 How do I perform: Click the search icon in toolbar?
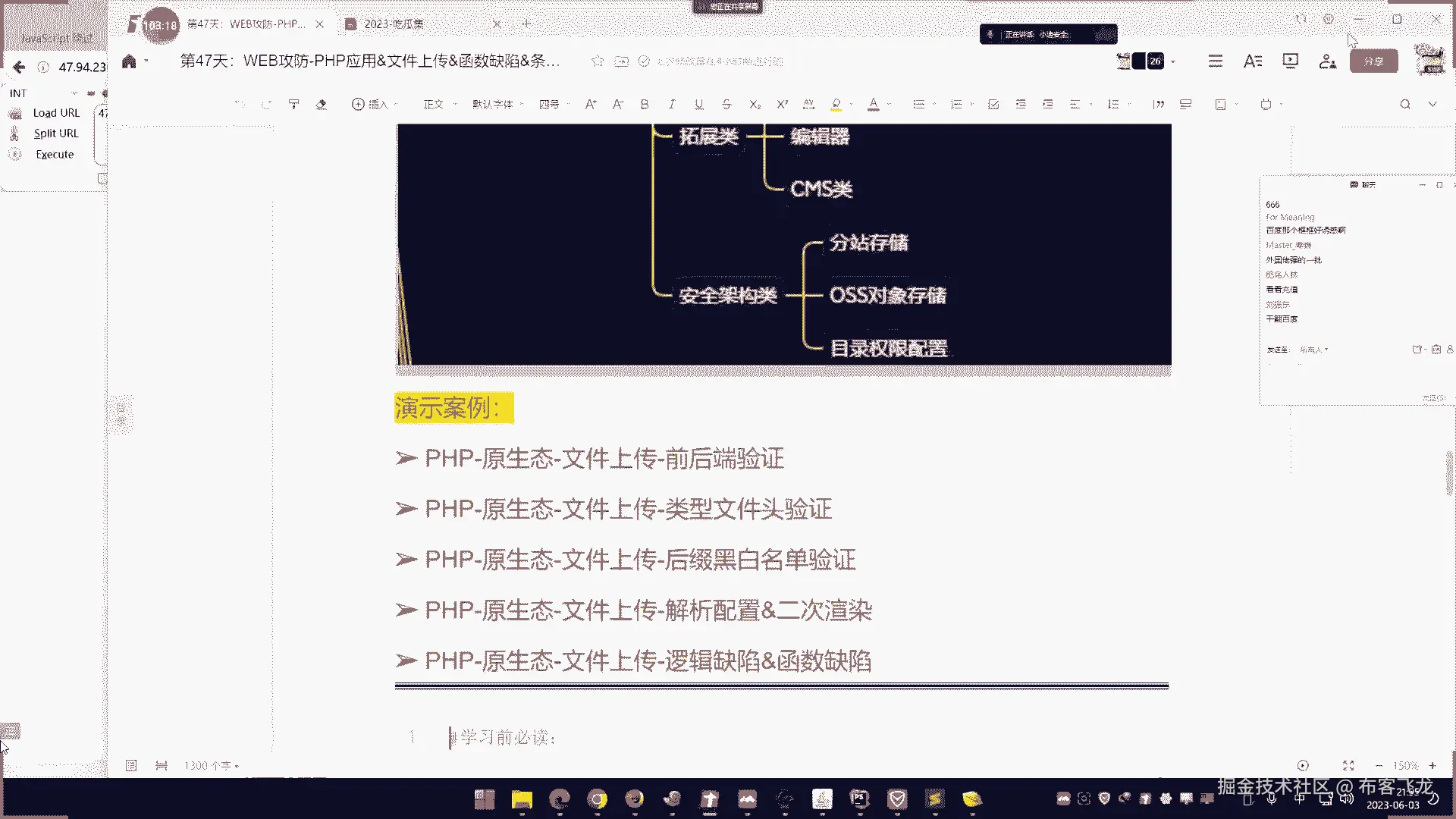tap(1404, 105)
